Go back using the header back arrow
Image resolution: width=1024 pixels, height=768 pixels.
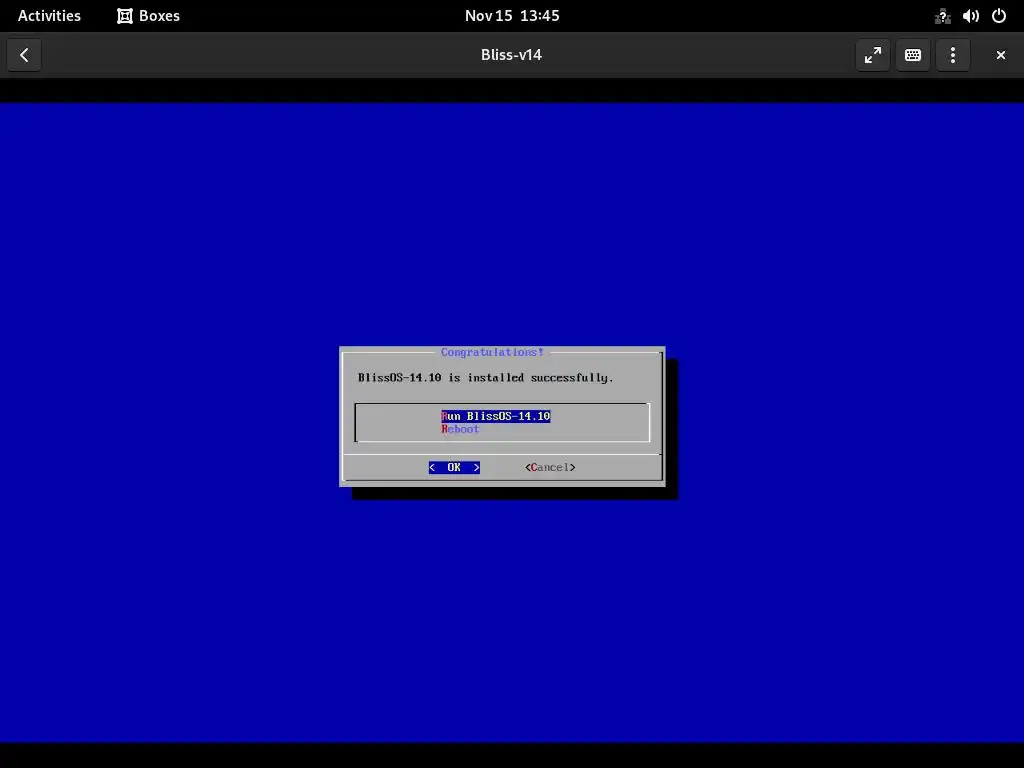[x=24, y=55]
